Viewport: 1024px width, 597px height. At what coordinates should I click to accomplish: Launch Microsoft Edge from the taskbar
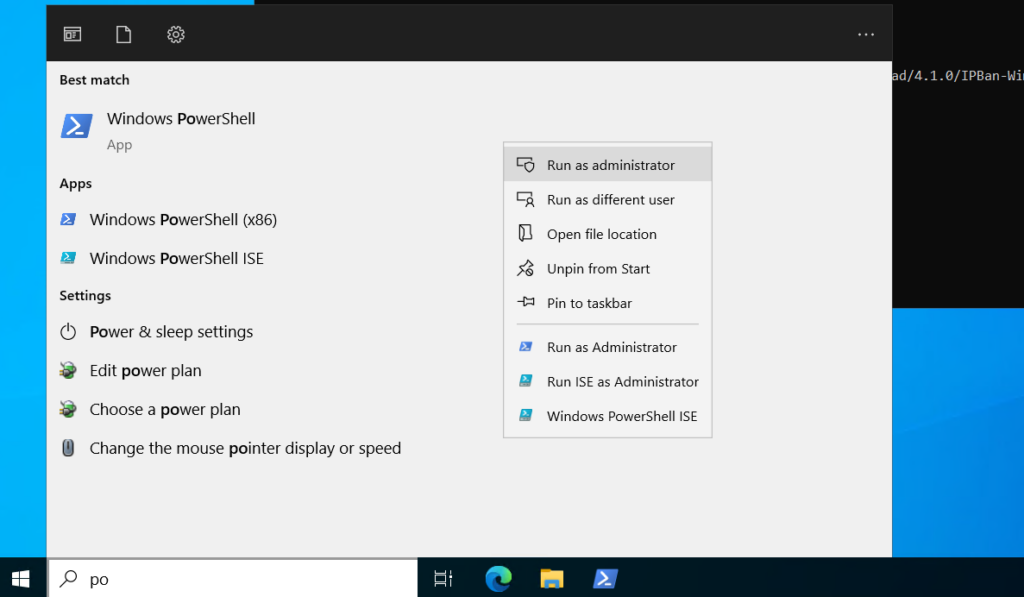pos(498,579)
